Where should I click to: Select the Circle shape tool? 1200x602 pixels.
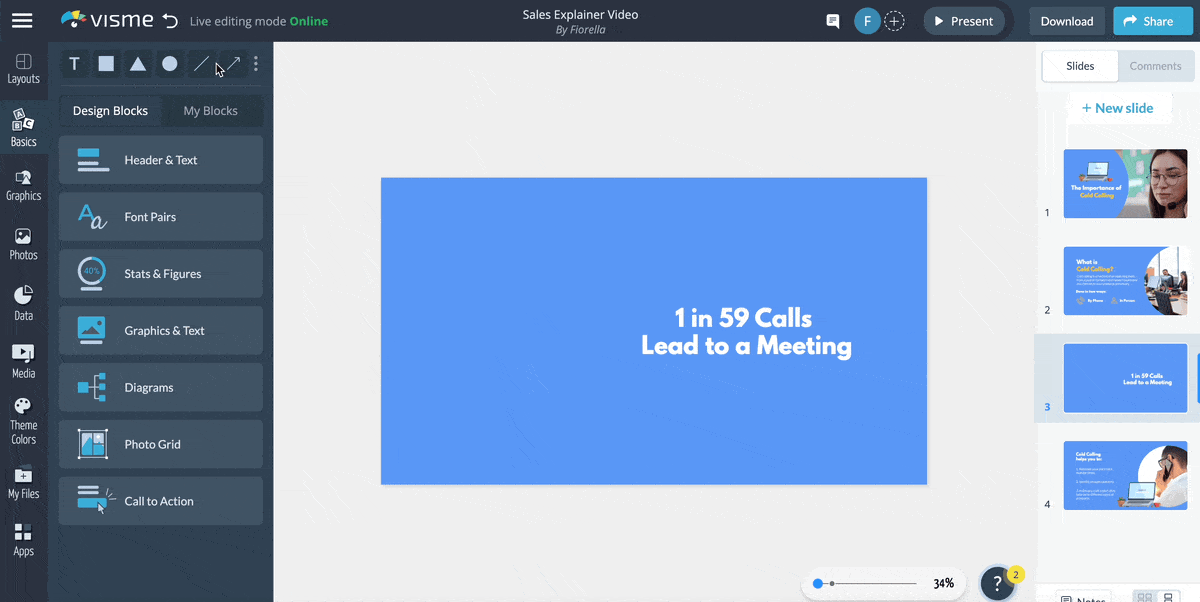point(168,63)
